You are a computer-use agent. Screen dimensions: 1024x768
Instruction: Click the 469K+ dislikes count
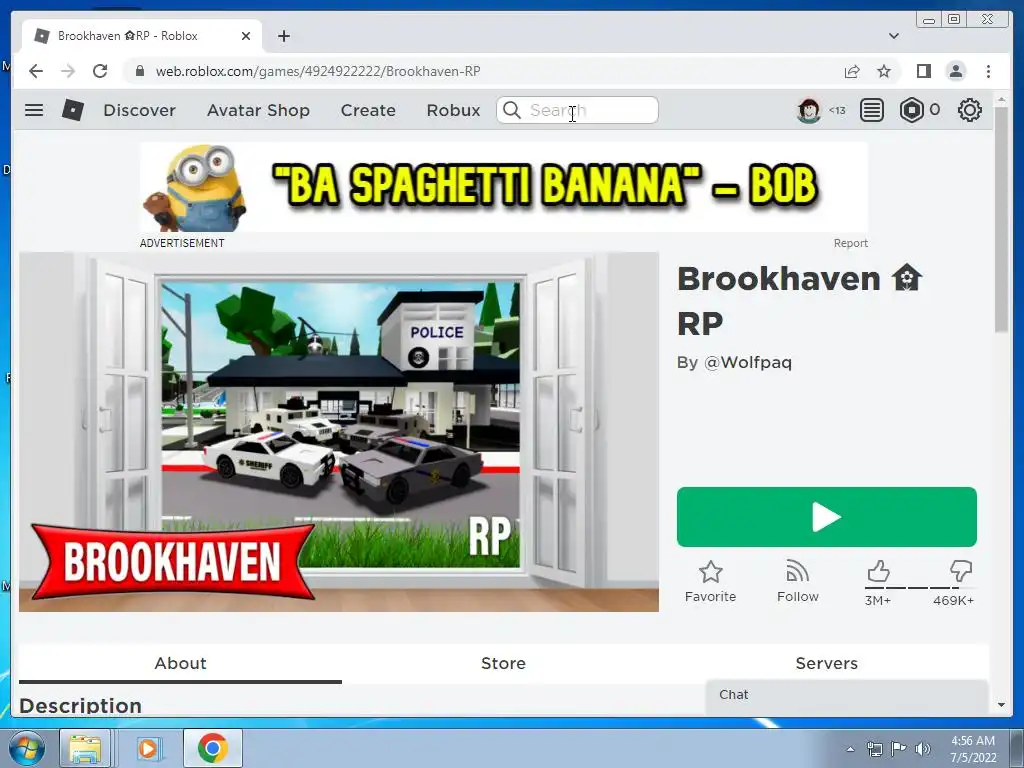[953, 600]
